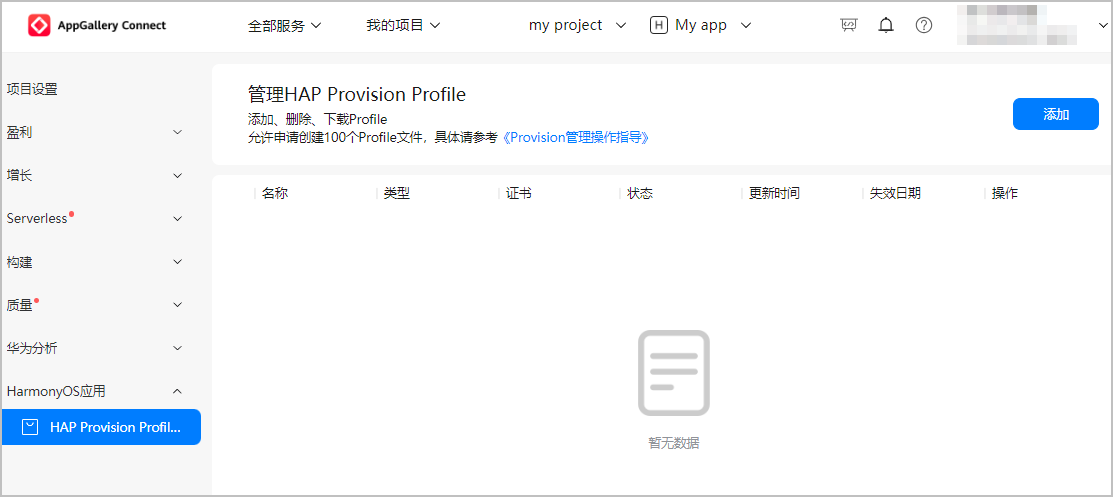
Task: Click the empty-data document icon
Action: 674,373
